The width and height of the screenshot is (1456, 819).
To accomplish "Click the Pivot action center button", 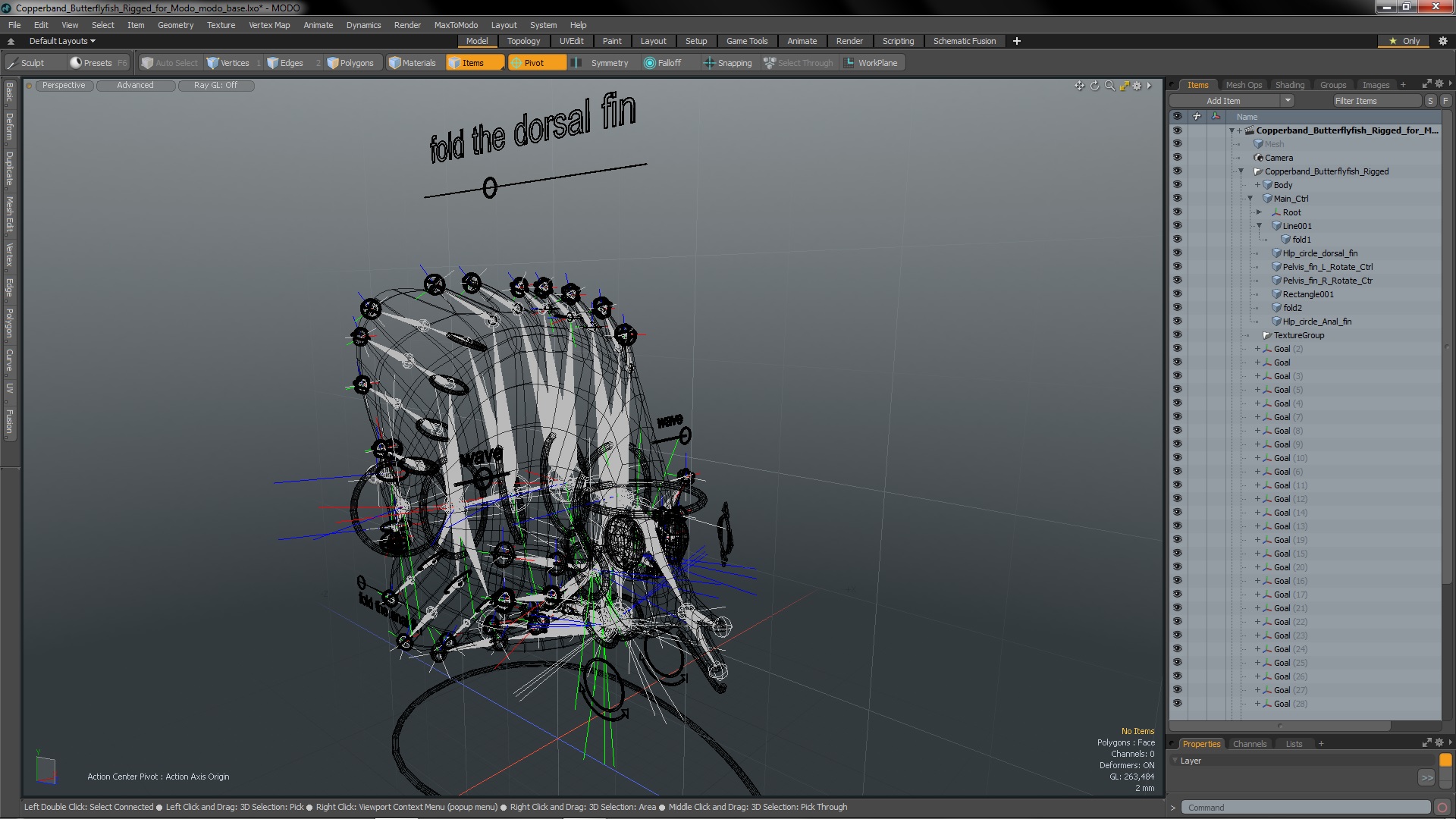I will point(535,63).
